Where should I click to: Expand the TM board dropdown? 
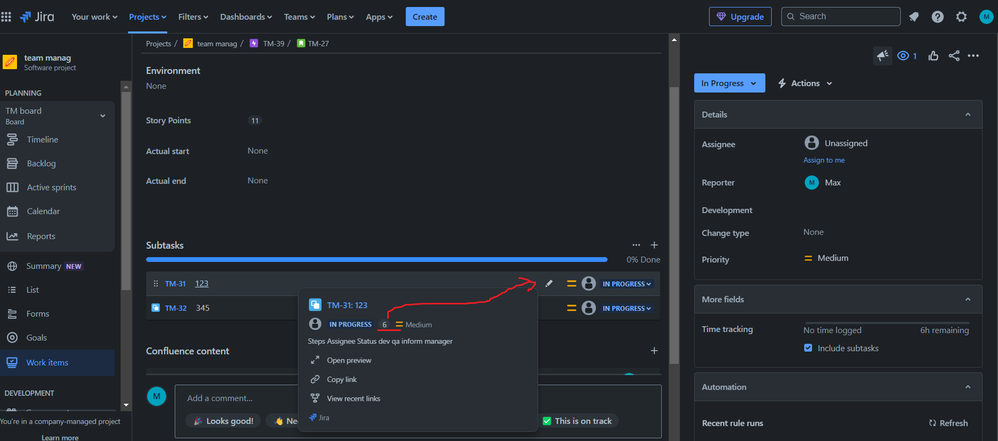click(x=102, y=116)
